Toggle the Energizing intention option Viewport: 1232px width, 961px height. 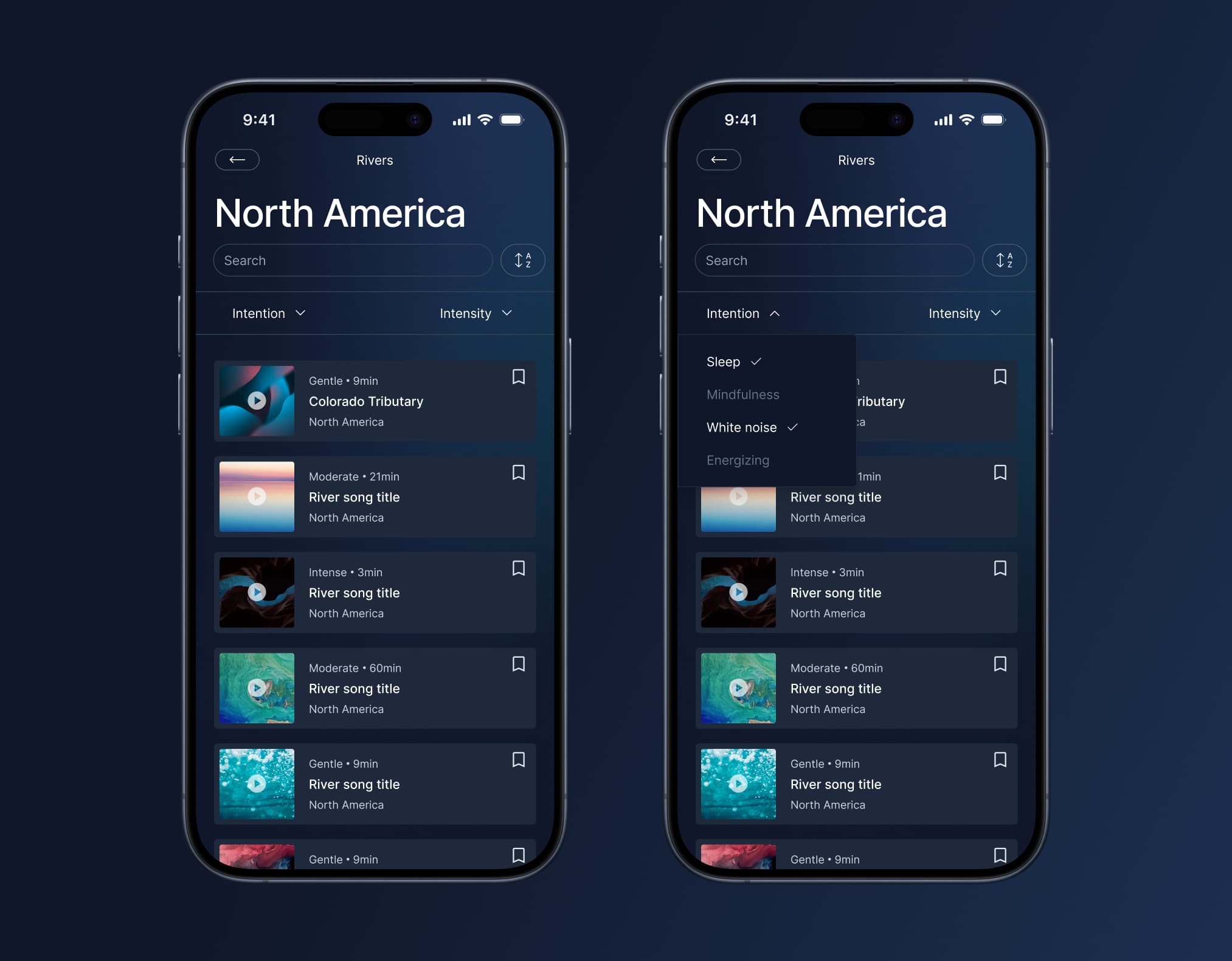738,460
